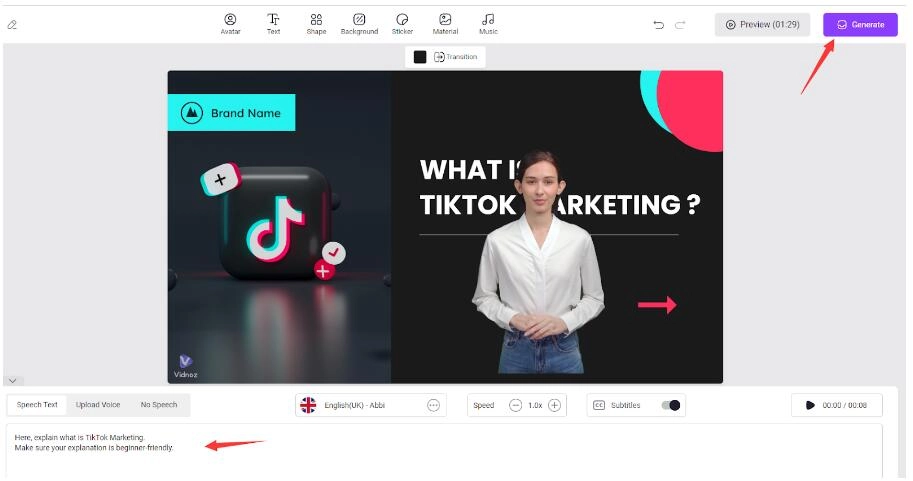
Task: Open the Transition options
Action: click(455, 57)
